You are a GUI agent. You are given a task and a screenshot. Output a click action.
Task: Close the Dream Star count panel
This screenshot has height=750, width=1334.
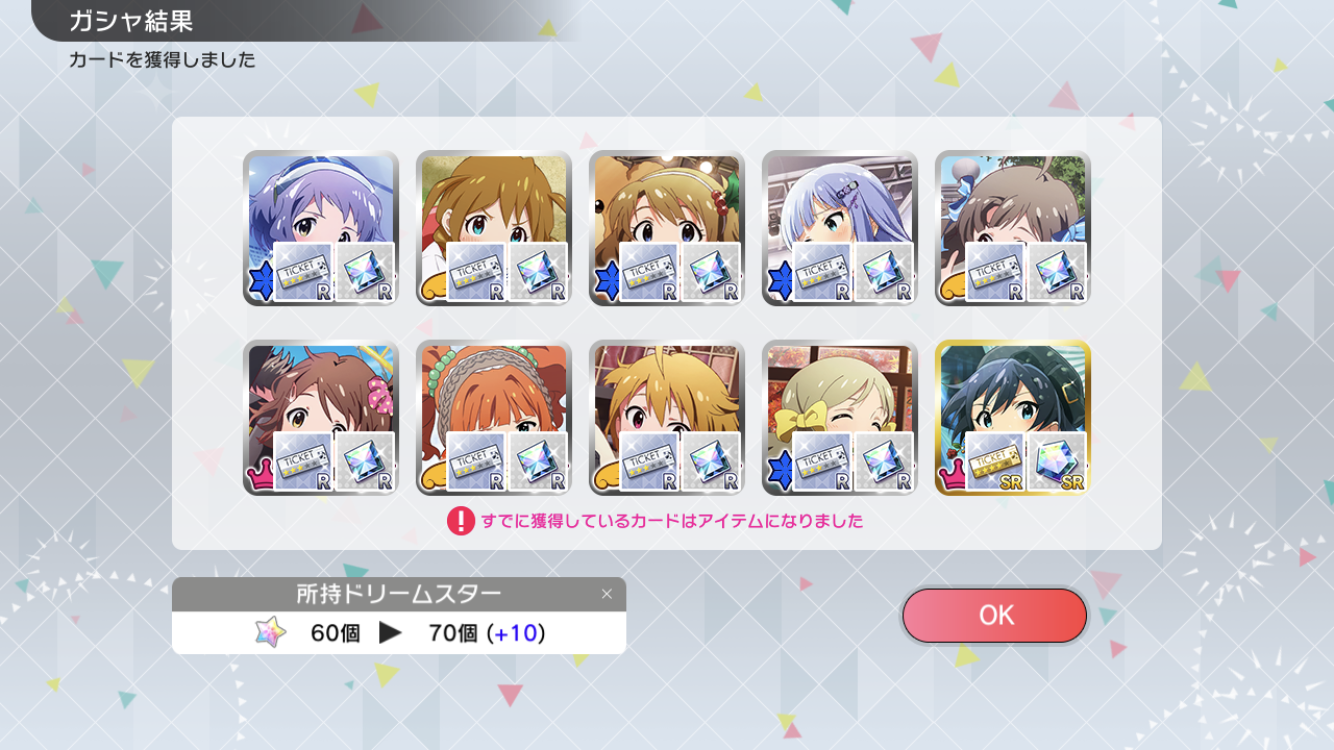tap(606, 594)
